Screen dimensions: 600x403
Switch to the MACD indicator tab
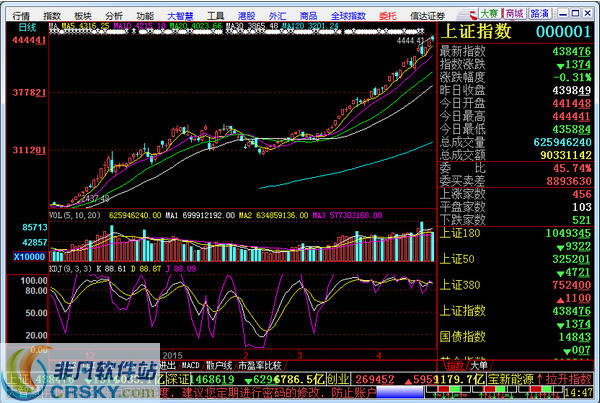tap(190, 366)
